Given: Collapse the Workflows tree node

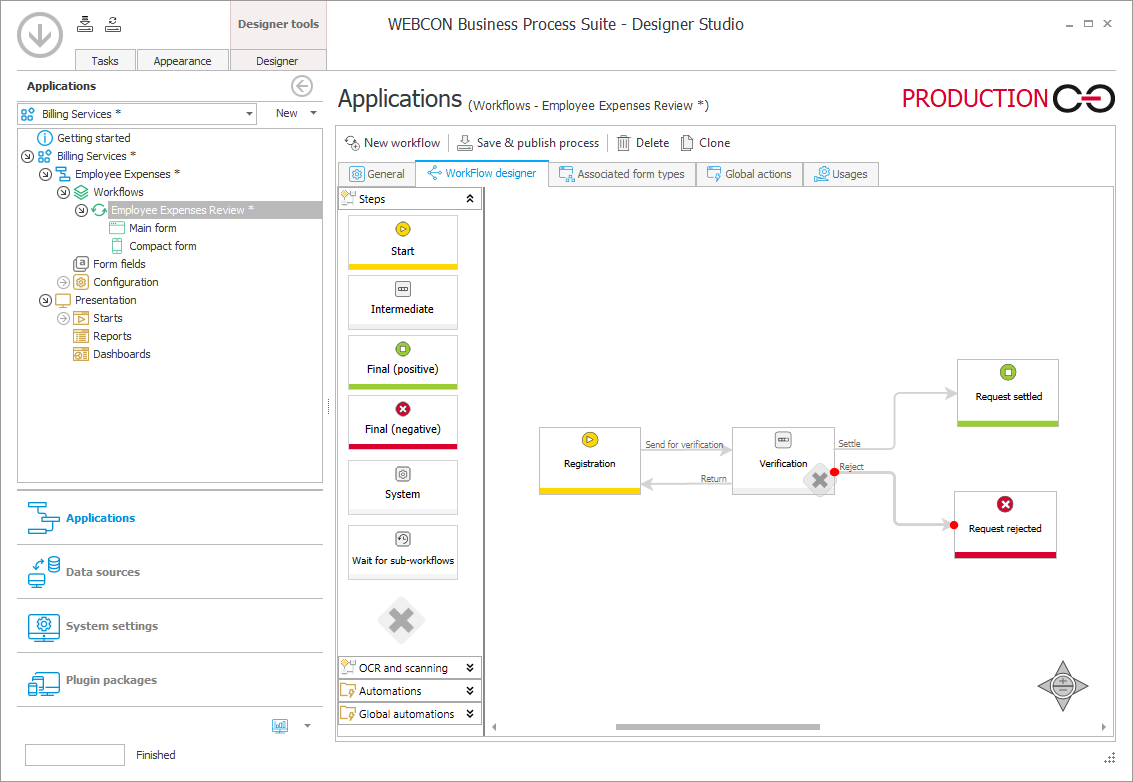Looking at the screenshot, I should [64, 192].
